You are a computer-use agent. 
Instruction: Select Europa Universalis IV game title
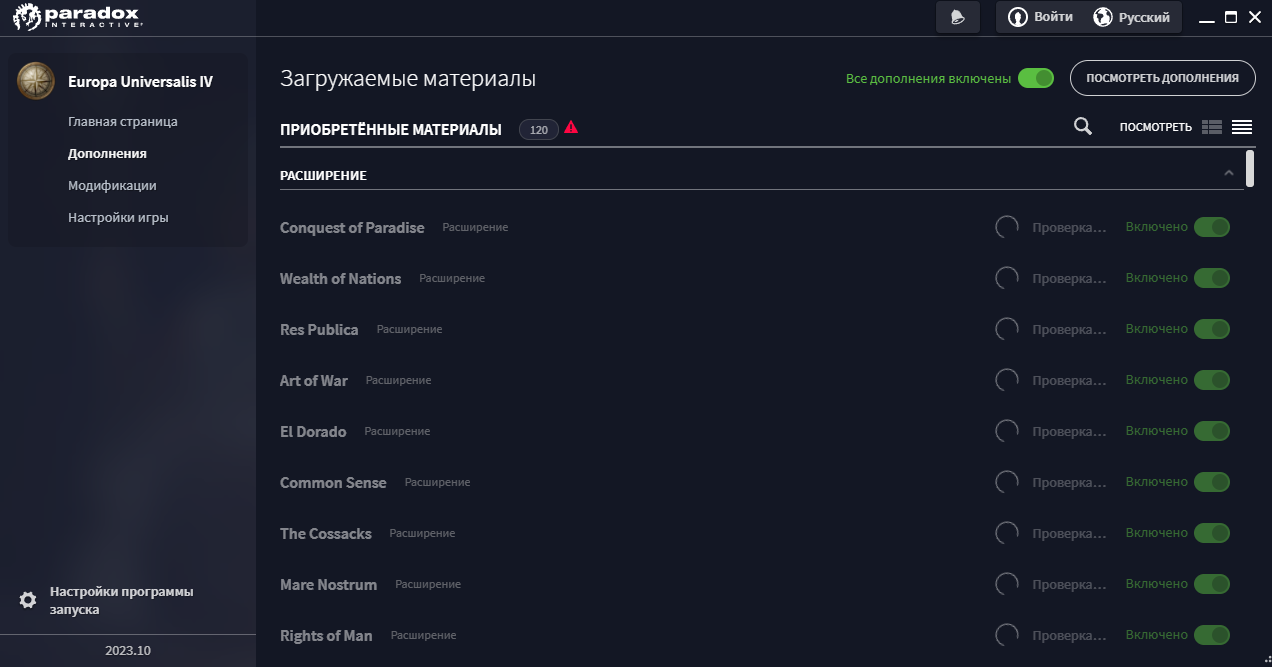pos(140,82)
